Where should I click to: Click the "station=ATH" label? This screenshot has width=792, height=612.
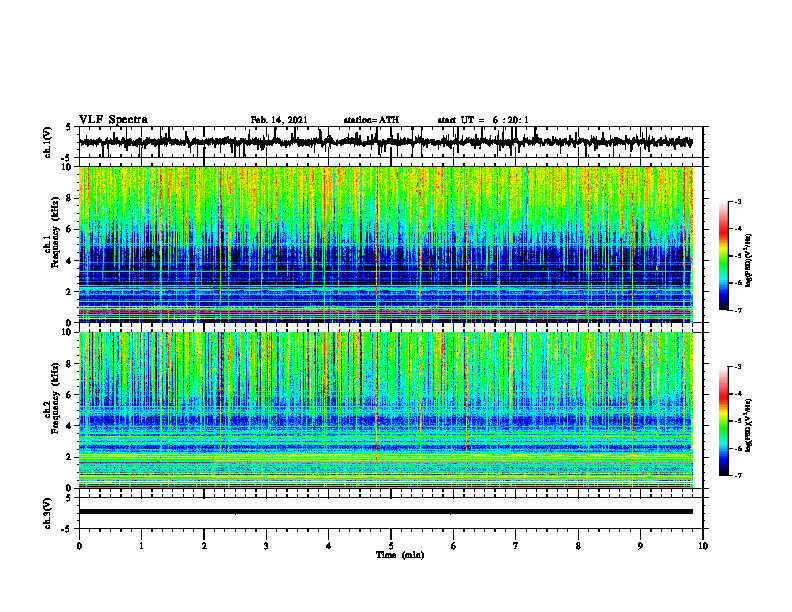click(371, 120)
